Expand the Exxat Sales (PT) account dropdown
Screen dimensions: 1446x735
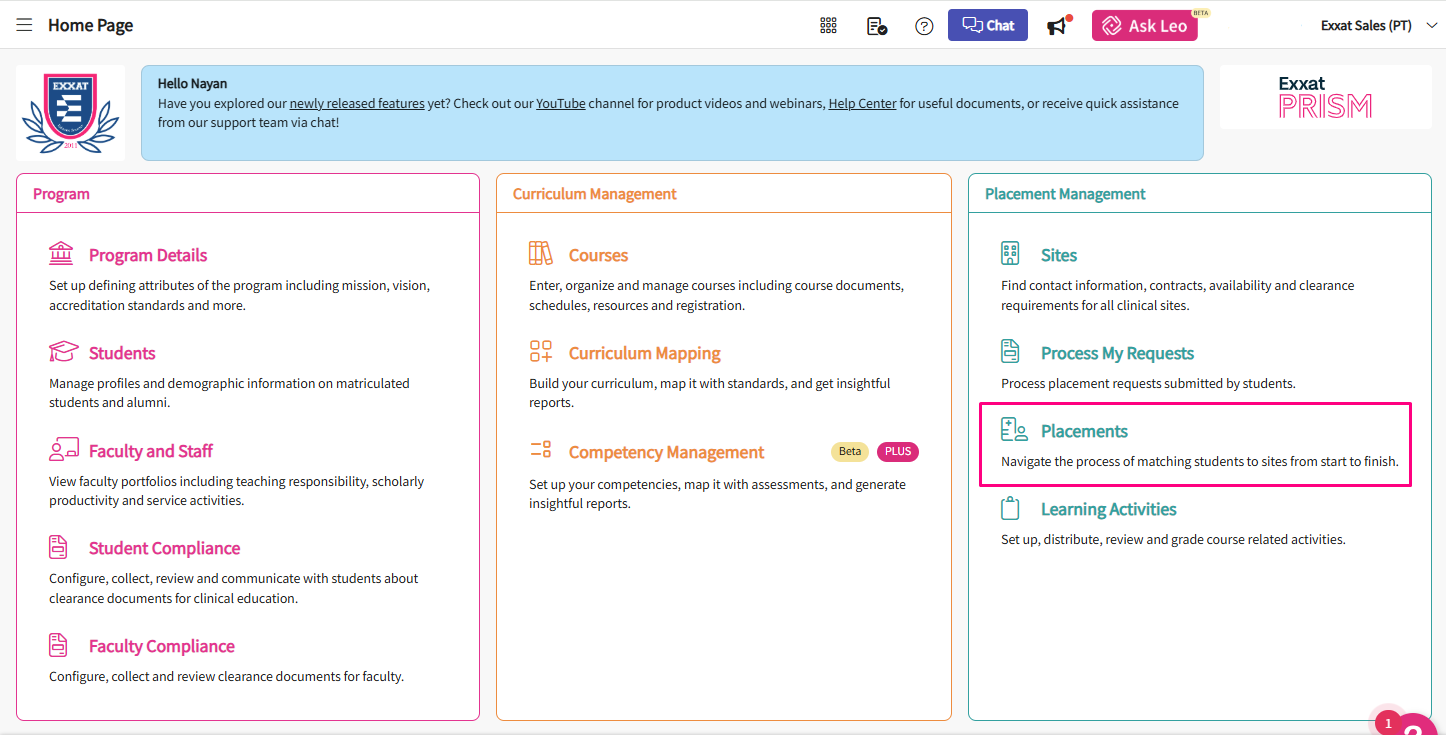coord(1378,26)
